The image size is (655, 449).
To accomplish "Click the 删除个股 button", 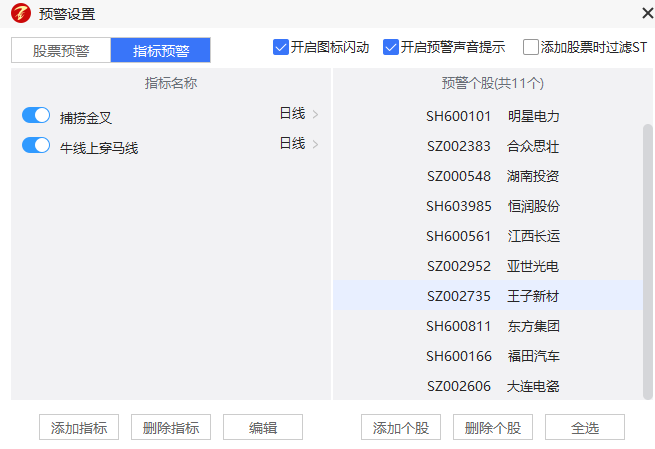I will click(493, 427).
